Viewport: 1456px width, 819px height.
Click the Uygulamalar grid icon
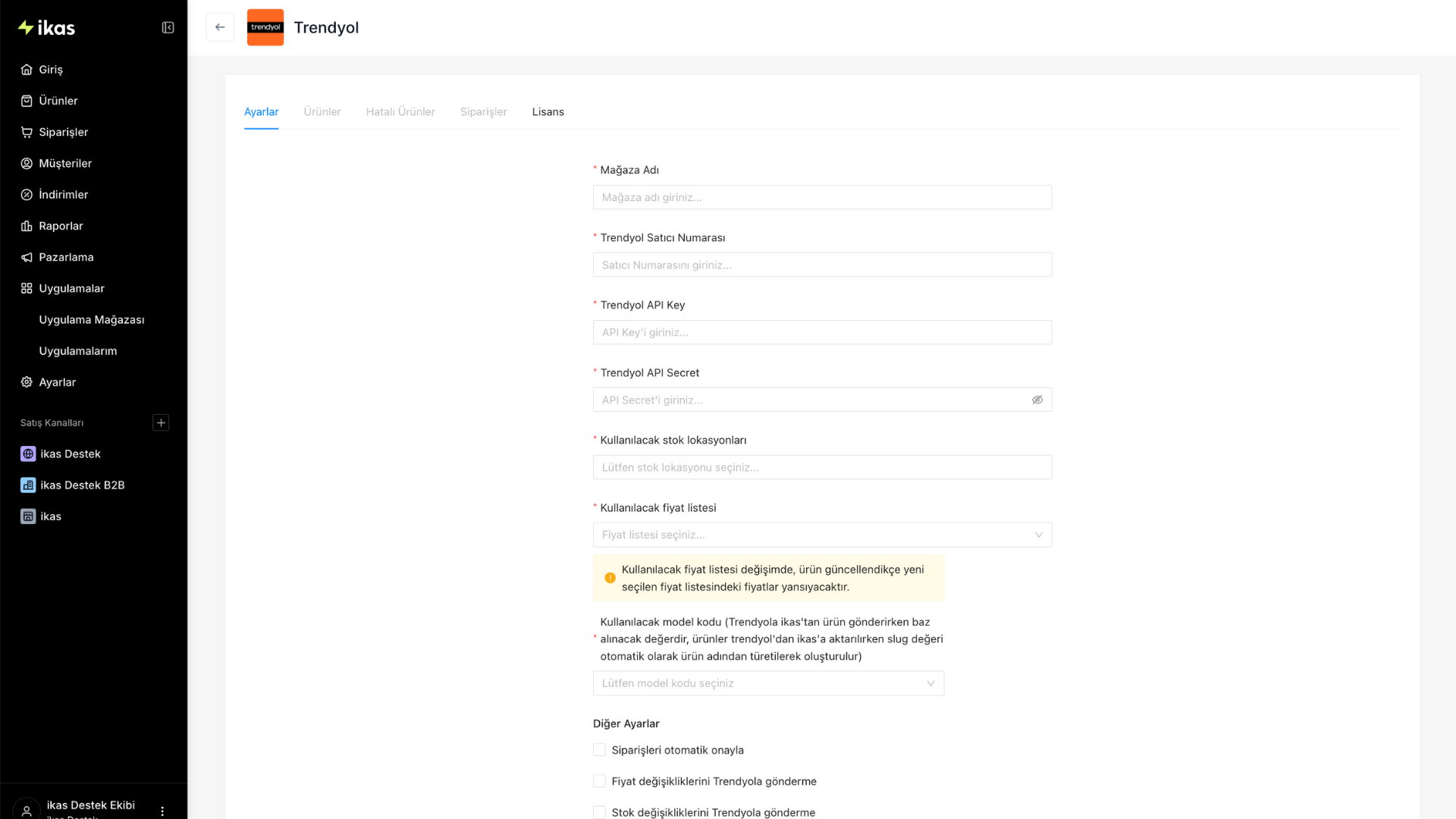tap(27, 289)
